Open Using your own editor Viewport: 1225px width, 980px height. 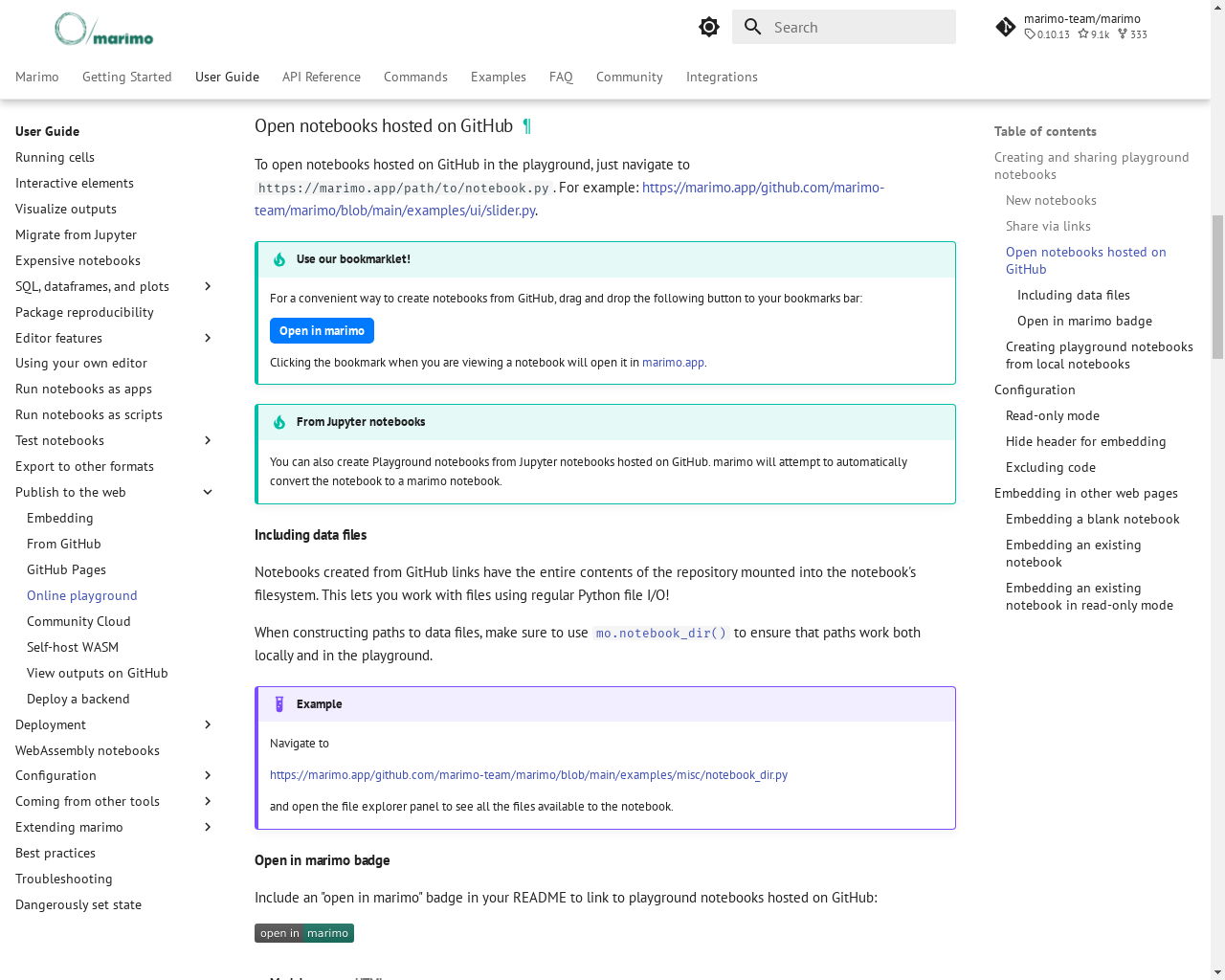[x=81, y=363]
